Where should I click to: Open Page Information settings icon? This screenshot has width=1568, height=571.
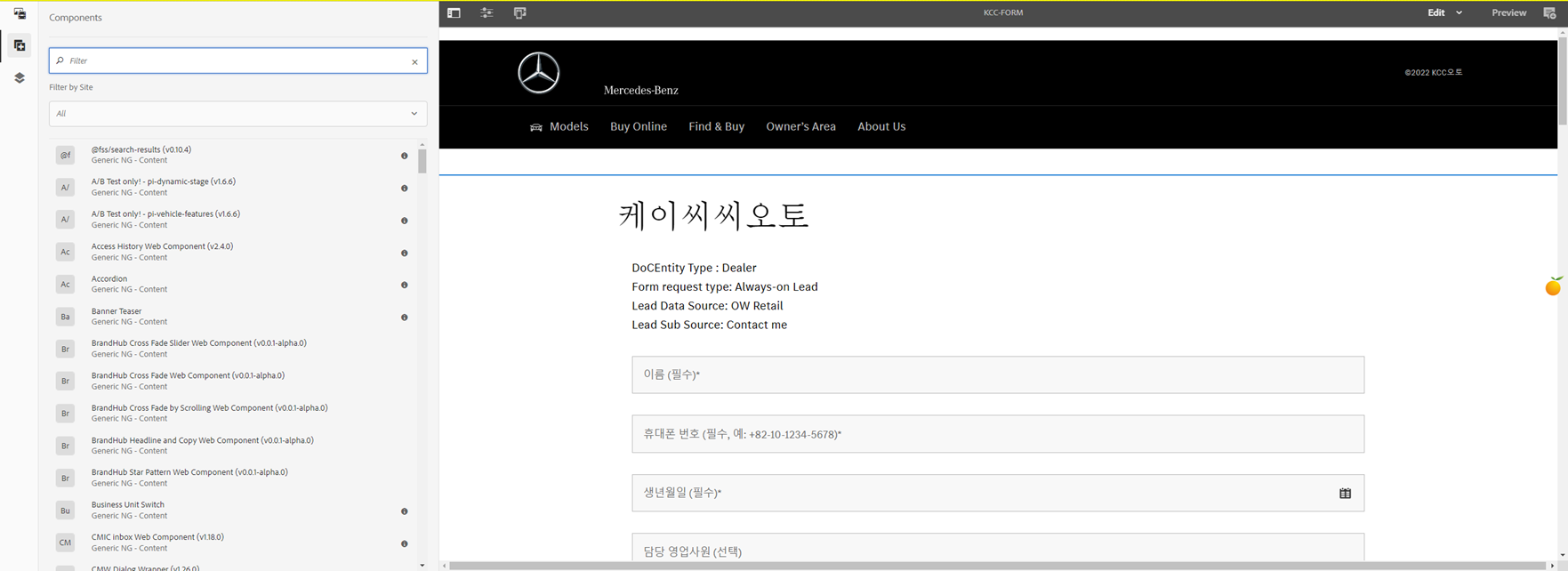(486, 12)
